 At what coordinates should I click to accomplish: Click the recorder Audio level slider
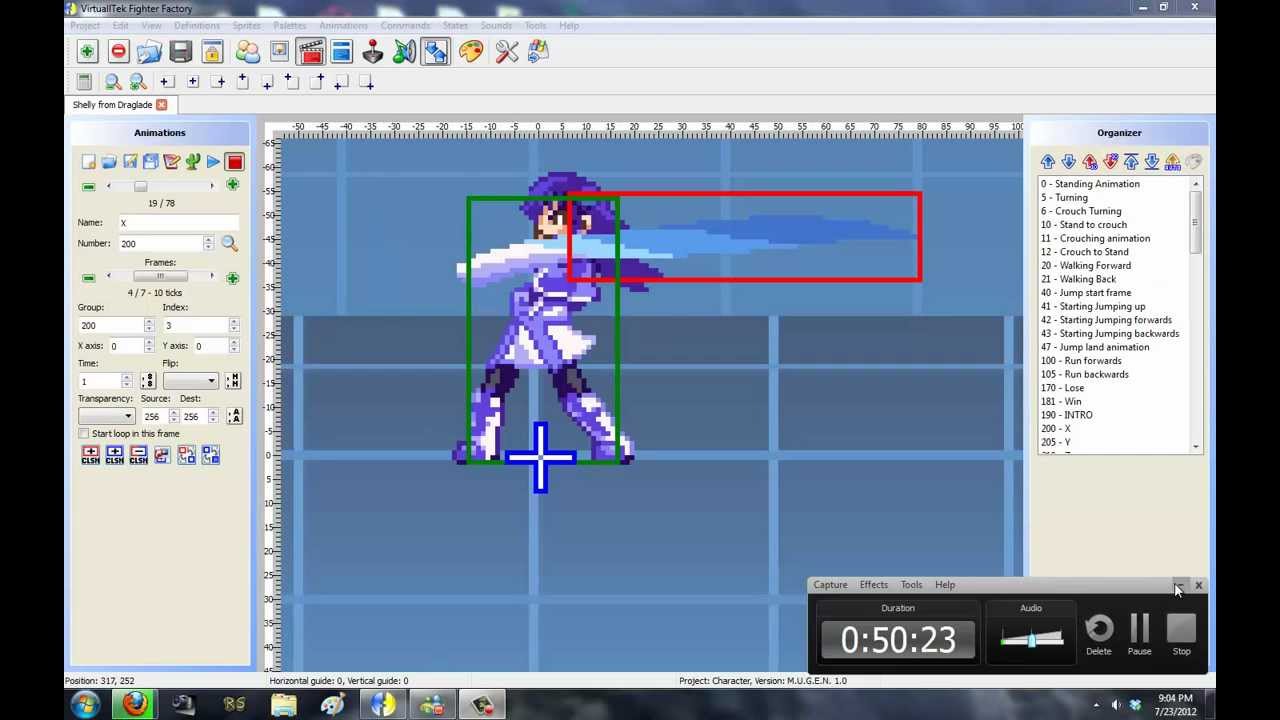(1031, 639)
